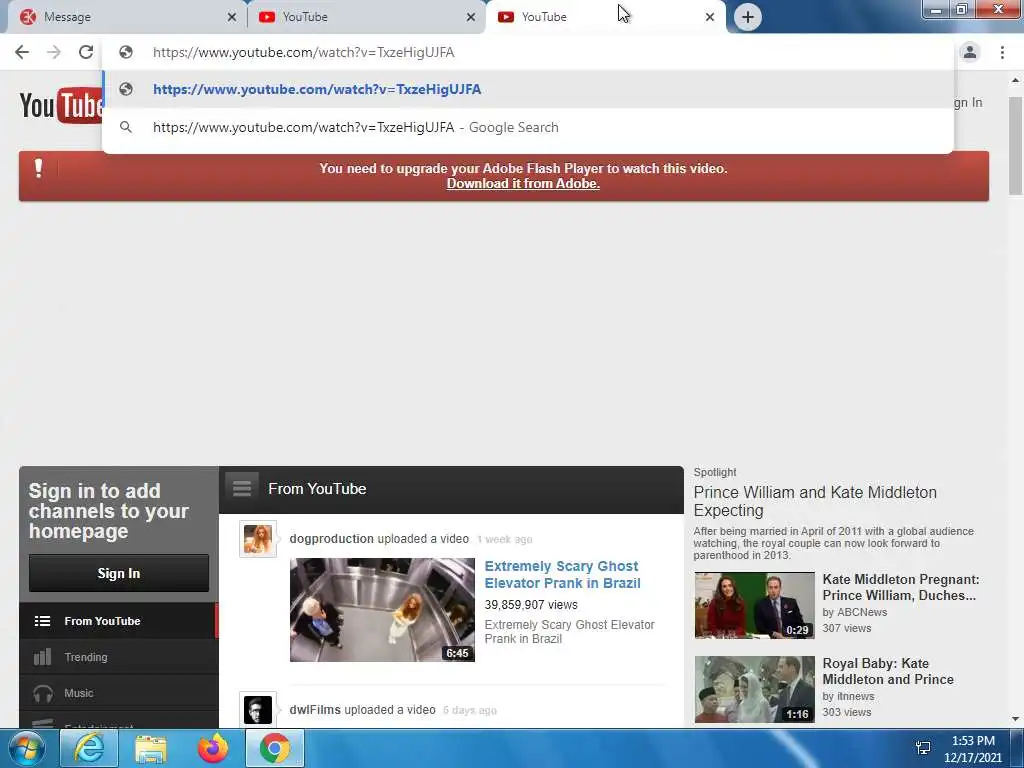Click the browser back arrow
This screenshot has height=768, width=1024.
point(22,52)
